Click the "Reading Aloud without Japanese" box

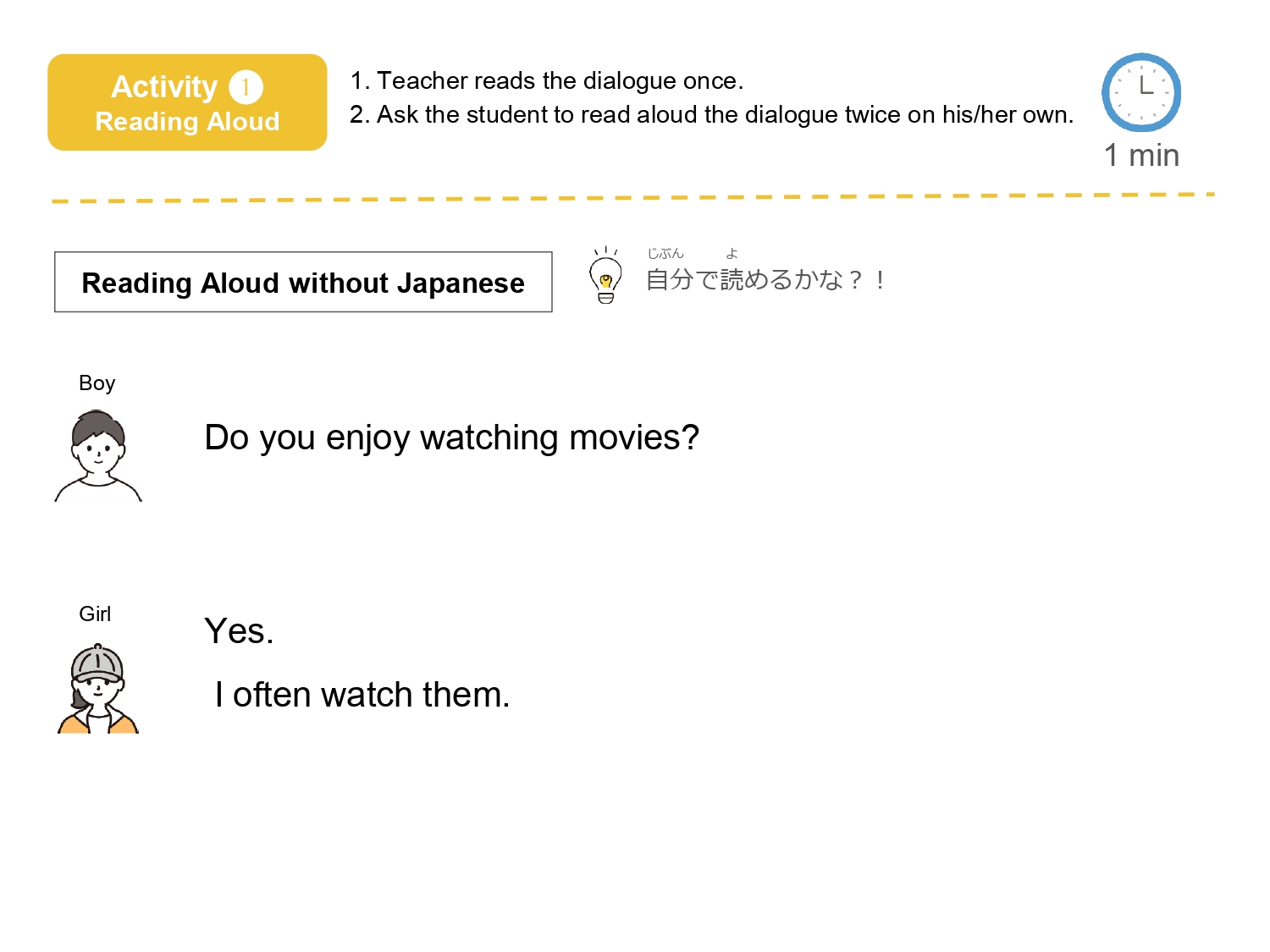303,283
